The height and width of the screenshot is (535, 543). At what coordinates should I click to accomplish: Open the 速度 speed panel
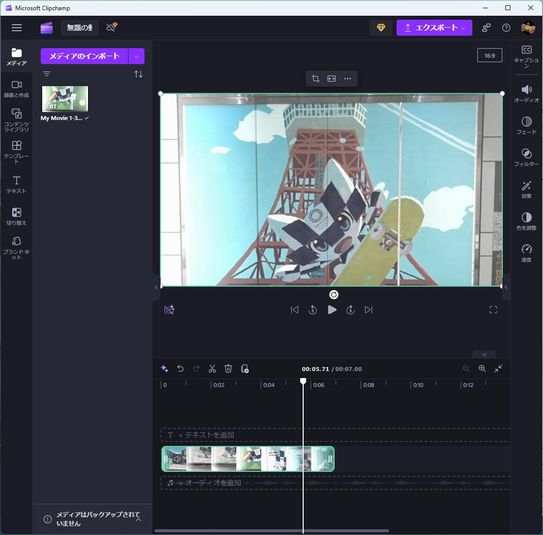click(526, 253)
